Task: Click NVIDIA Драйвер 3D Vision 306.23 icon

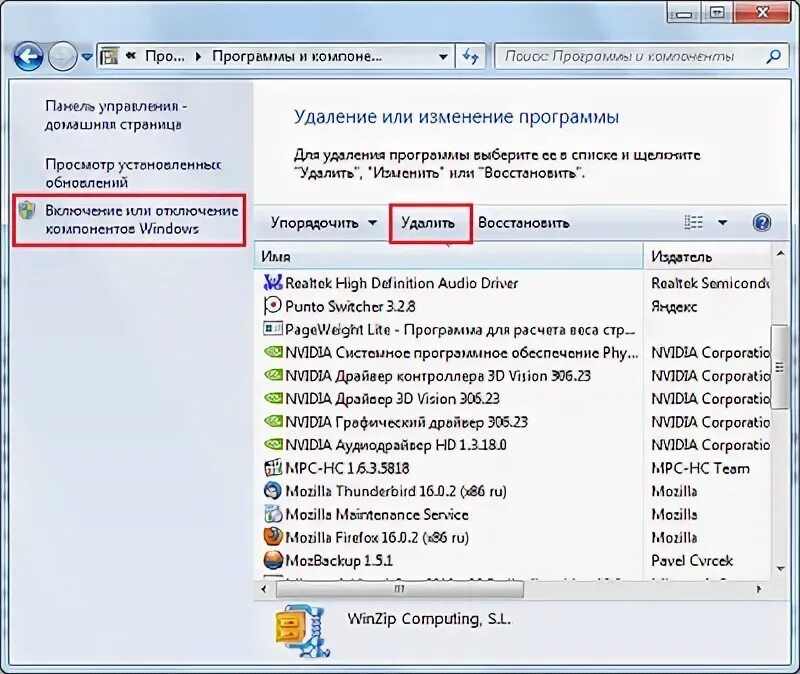Action: click(x=273, y=398)
